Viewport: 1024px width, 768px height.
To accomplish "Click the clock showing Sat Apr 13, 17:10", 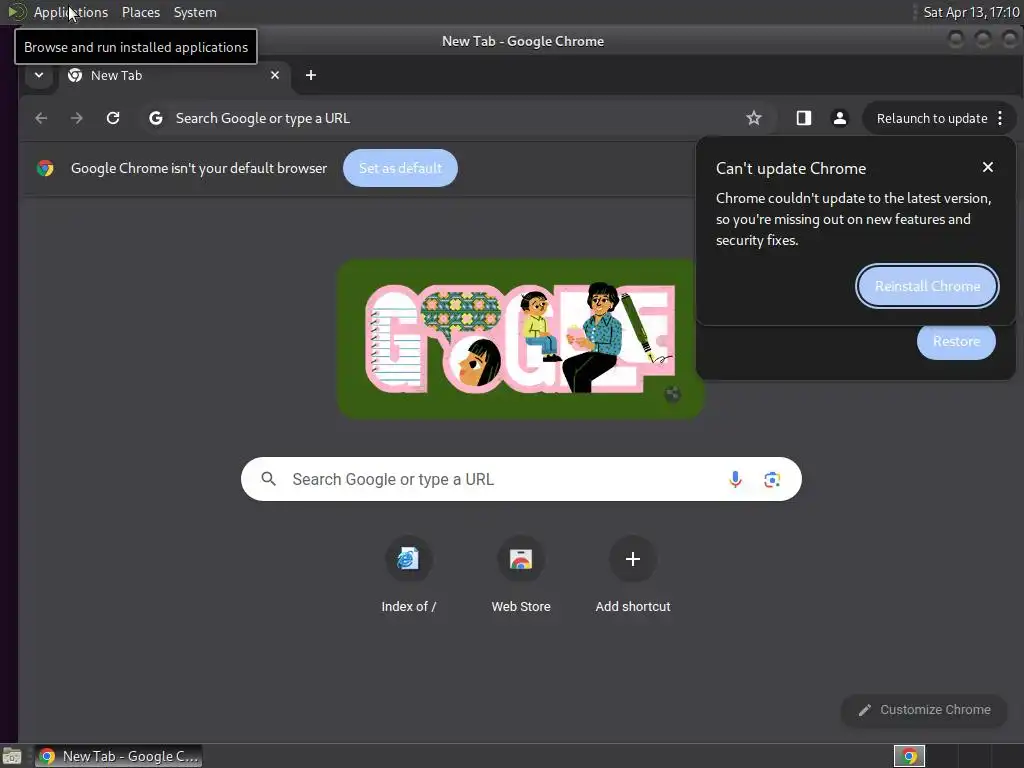I will pyautogui.click(x=970, y=12).
